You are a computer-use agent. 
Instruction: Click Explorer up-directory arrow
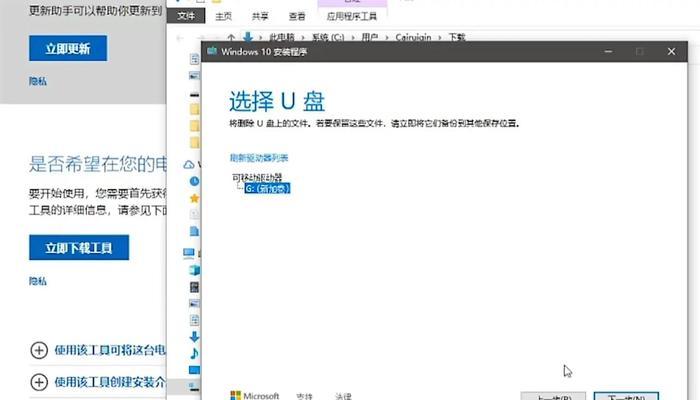pyautogui.click(x=231, y=38)
